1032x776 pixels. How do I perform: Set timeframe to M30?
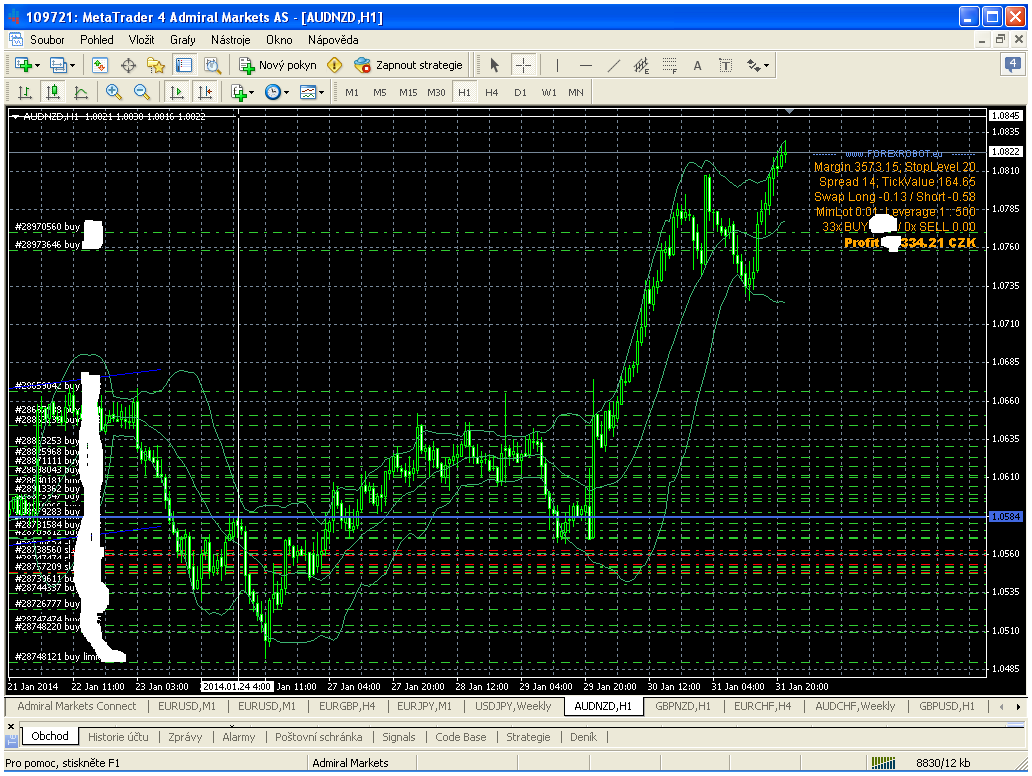(436, 92)
